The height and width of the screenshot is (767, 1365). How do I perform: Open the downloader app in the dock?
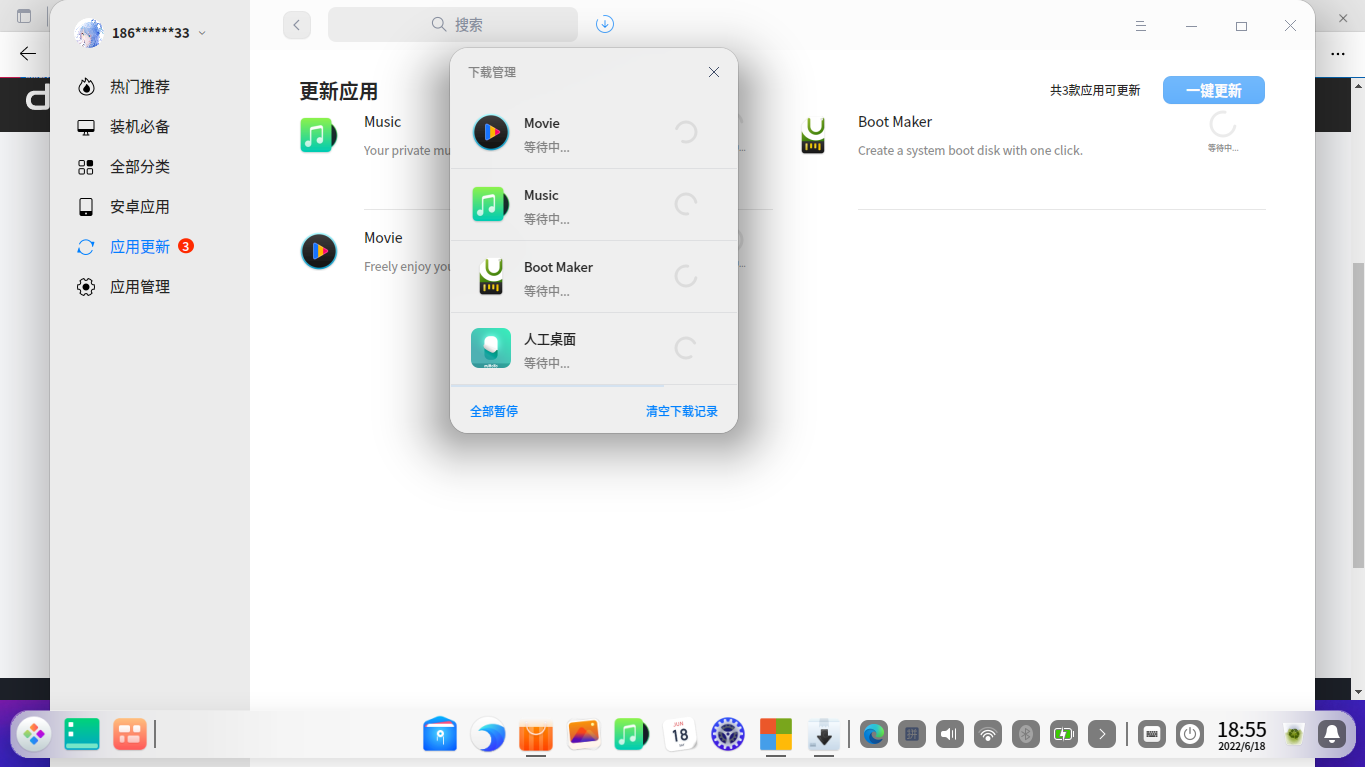pos(824,735)
